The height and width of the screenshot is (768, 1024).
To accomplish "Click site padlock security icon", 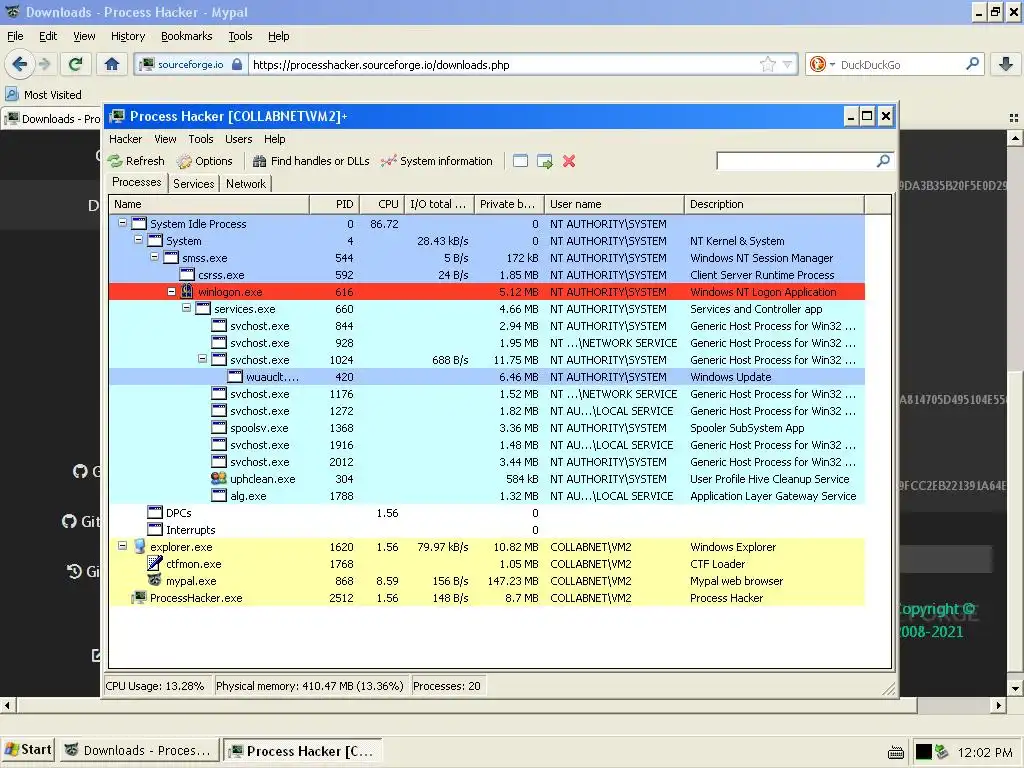I will tap(237, 64).
